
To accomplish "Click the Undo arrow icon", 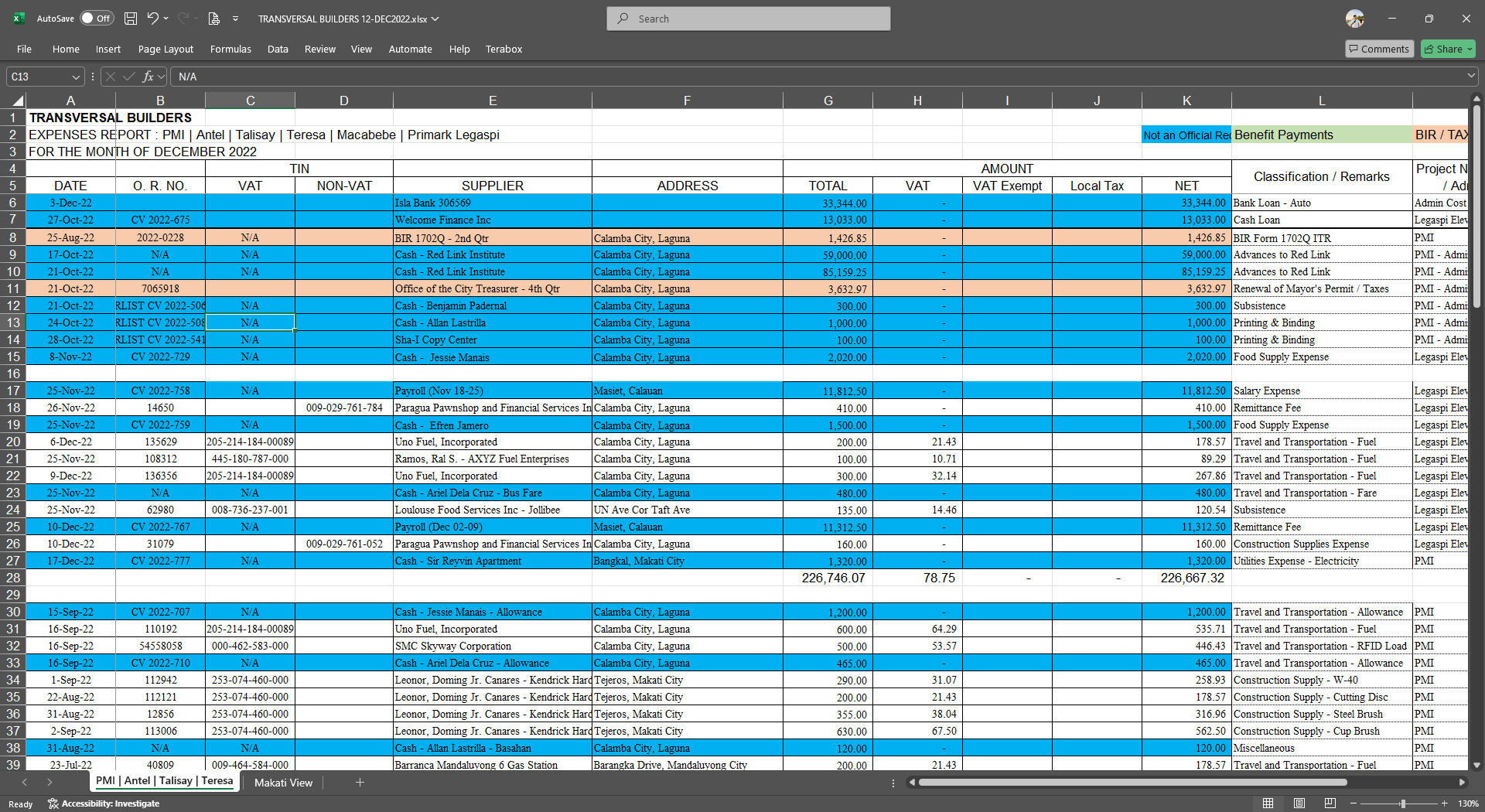I will pyautogui.click(x=153, y=19).
